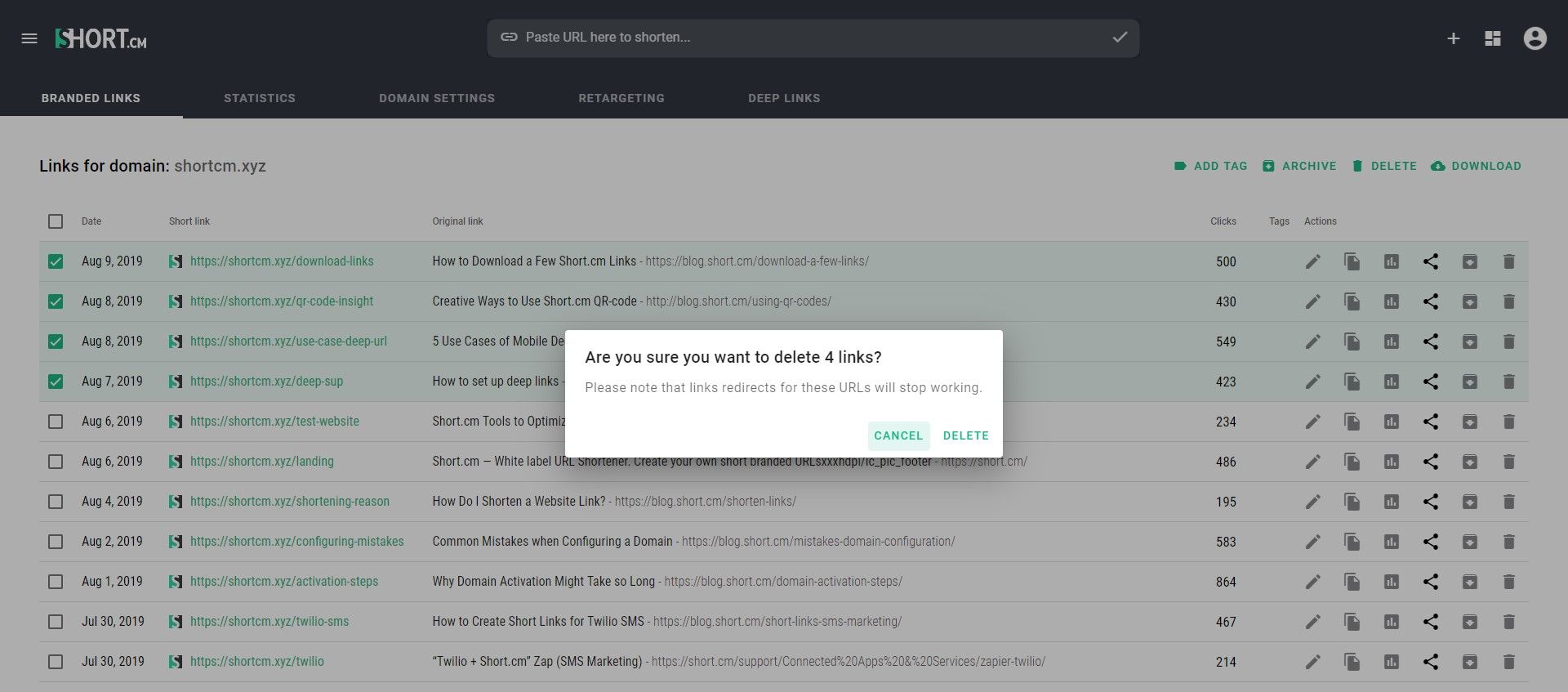Copy the configuring-mistakes short link
The image size is (1568, 692).
point(1352,542)
